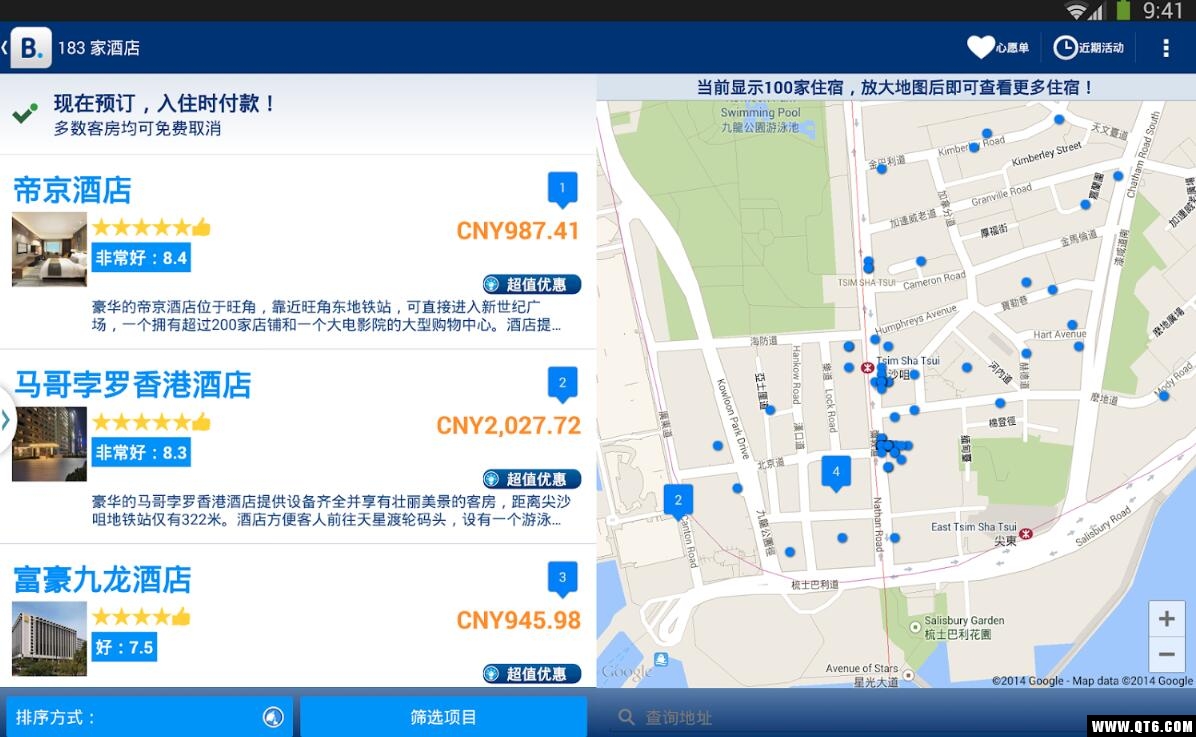Open the wishlist heart icon 心愿单

pos(998,47)
